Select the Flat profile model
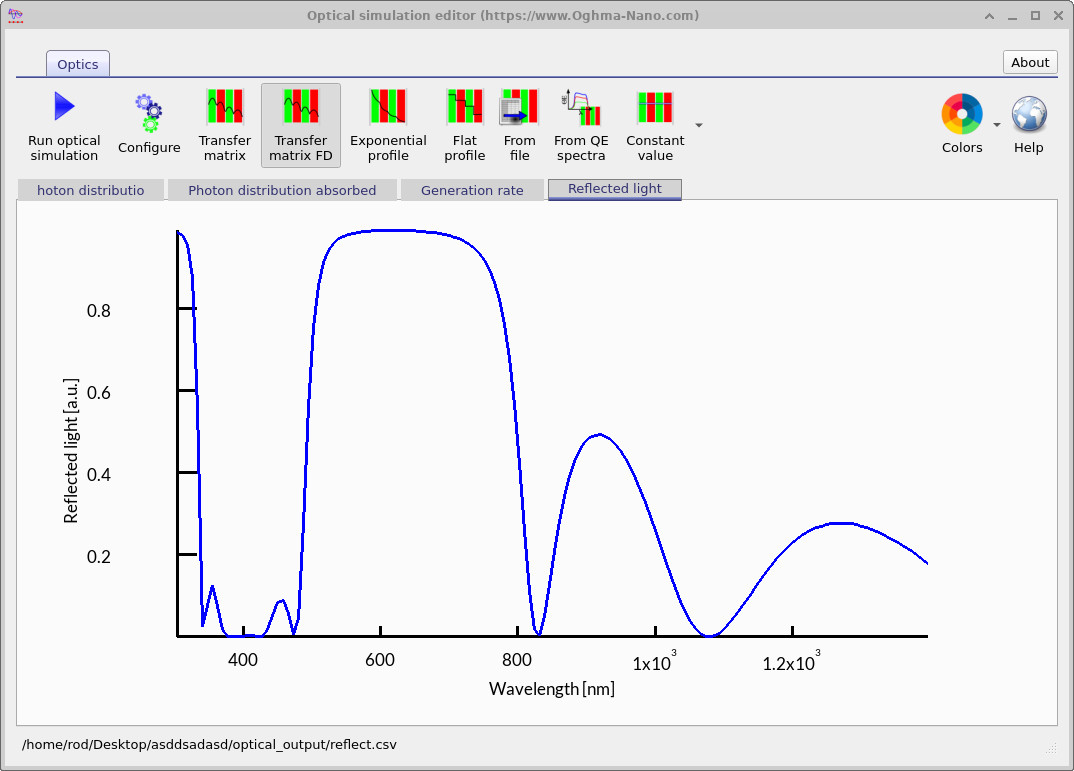Screen dimensions: 1074x771 pos(464,125)
